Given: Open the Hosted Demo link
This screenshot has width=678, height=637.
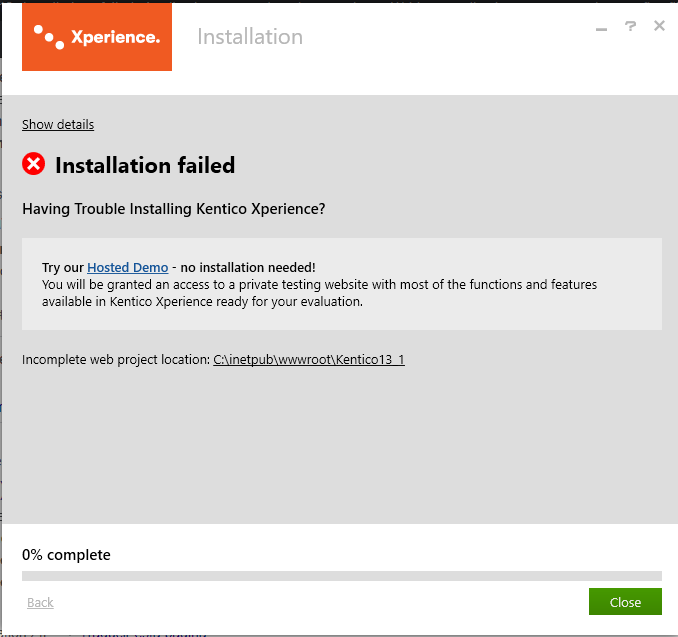Looking at the screenshot, I should [128, 267].
